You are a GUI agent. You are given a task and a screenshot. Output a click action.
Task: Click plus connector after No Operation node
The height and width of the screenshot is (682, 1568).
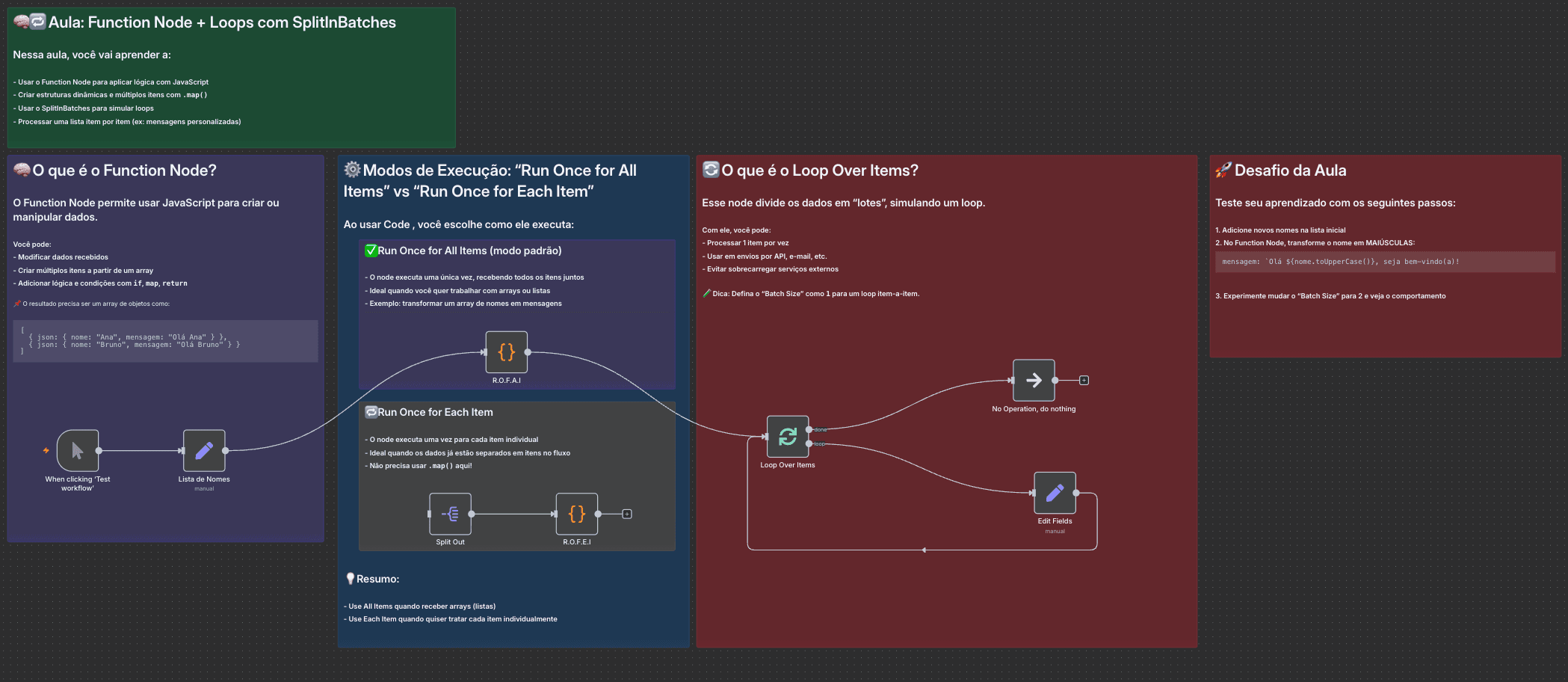coord(1084,381)
